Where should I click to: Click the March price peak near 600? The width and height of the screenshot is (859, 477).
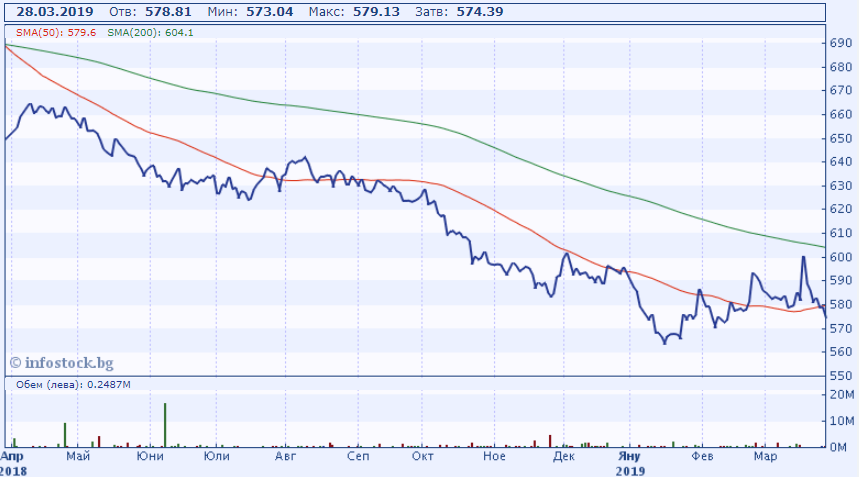coord(803,257)
